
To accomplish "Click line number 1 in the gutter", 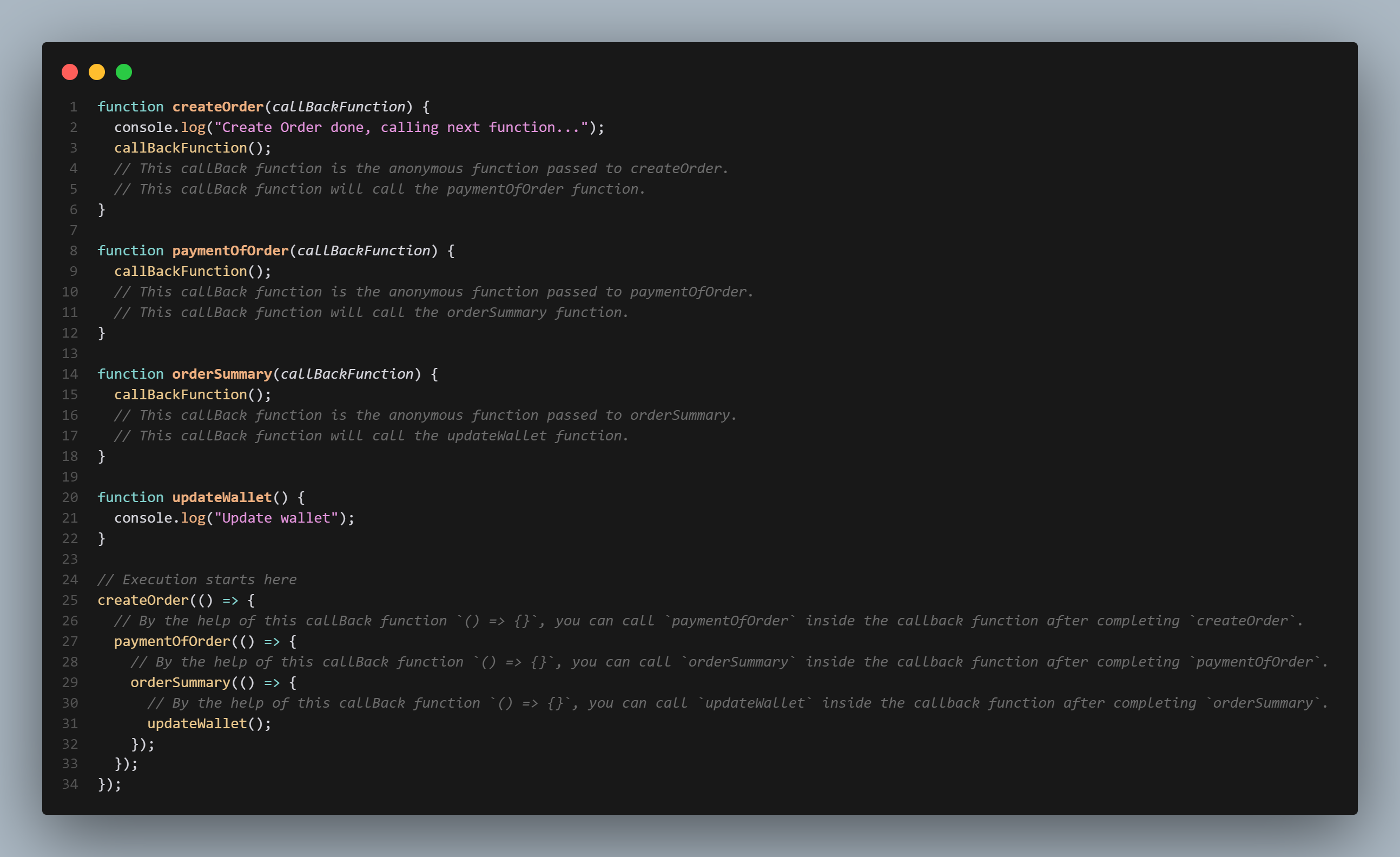I will (73, 107).
